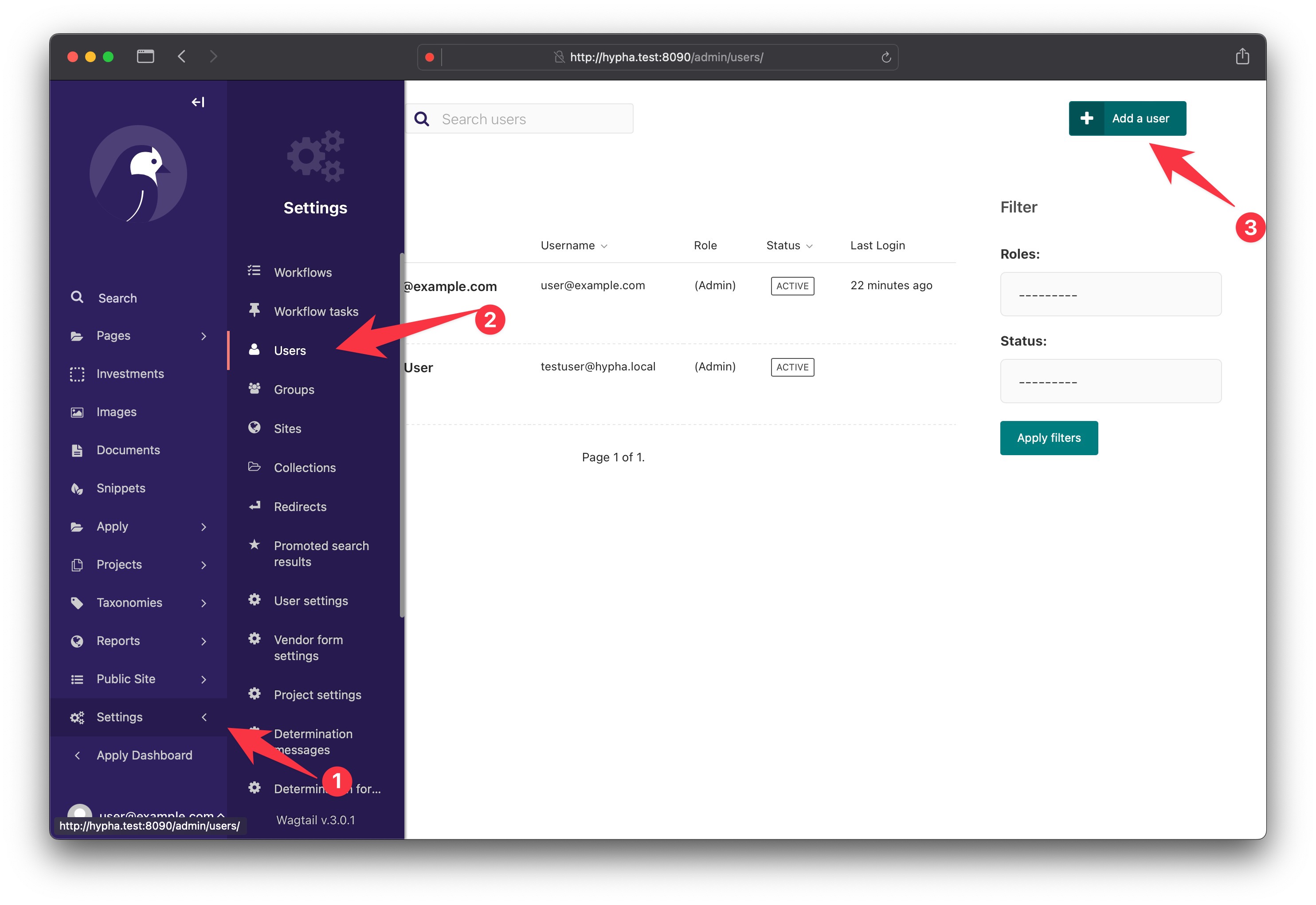Screen dimensions: 1316x905
Task: Expand the Public Site submenu chevron
Action: point(204,679)
